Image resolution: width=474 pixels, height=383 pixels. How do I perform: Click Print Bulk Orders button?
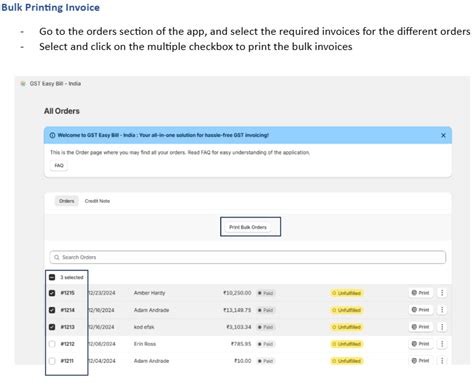(x=248, y=227)
